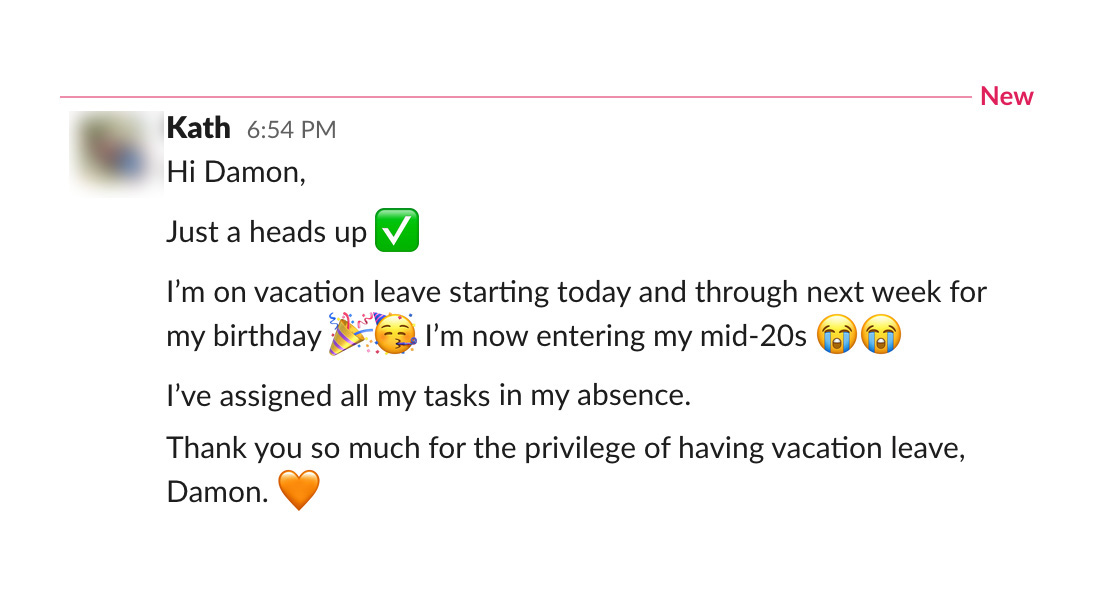Click the 'Hi Damon,' greeting line
Image resolution: width=1100 pixels, height=600 pixels.
[235, 172]
